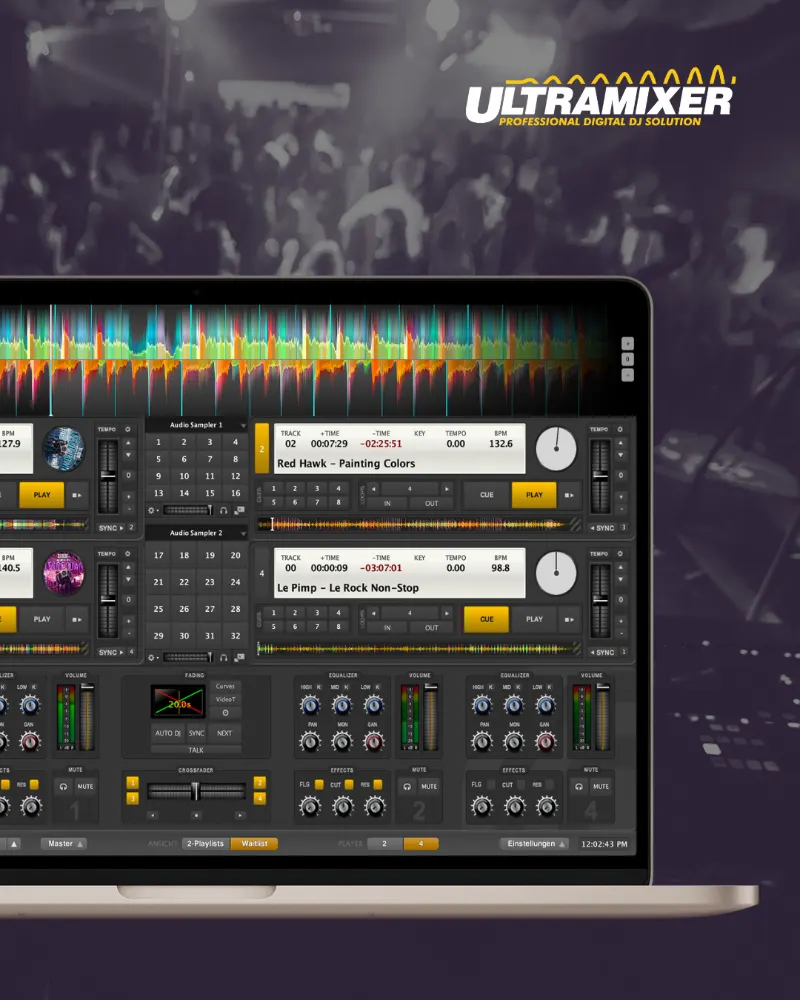Click the volume slider in Audio Sampler 1
The width and height of the screenshot is (800, 1000).
tap(188, 510)
